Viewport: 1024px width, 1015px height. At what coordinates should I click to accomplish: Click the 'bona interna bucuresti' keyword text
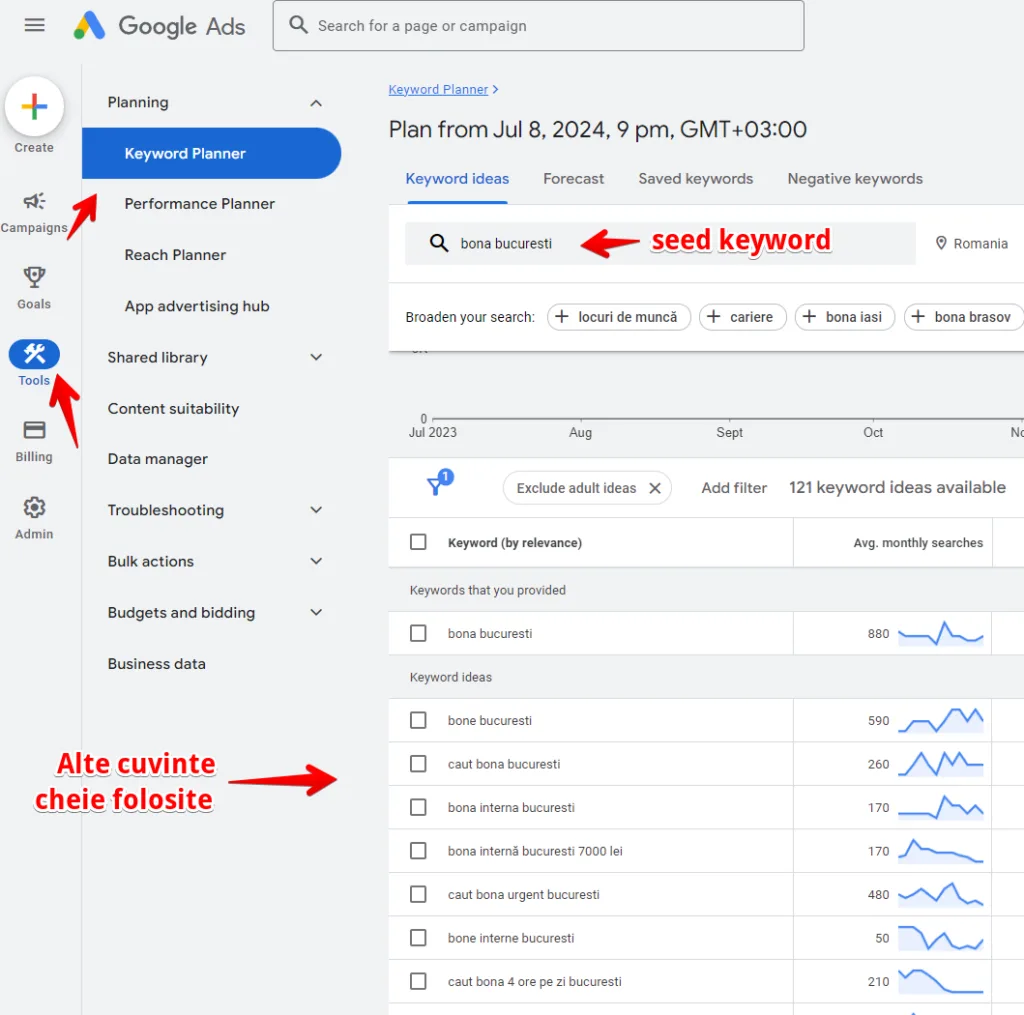(x=511, y=808)
